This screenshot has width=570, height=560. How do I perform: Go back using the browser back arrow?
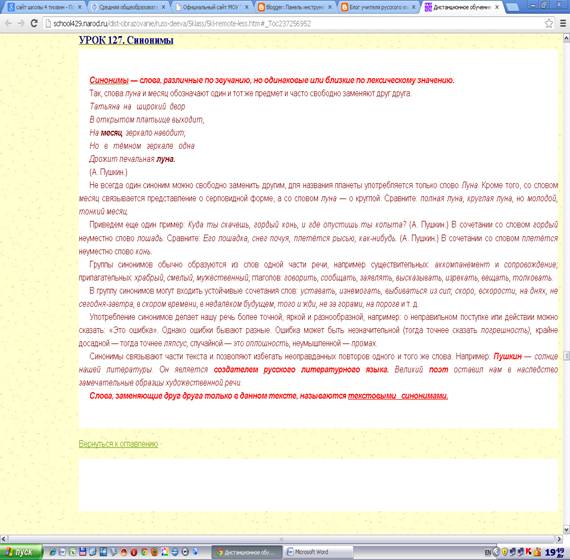(x=8, y=24)
